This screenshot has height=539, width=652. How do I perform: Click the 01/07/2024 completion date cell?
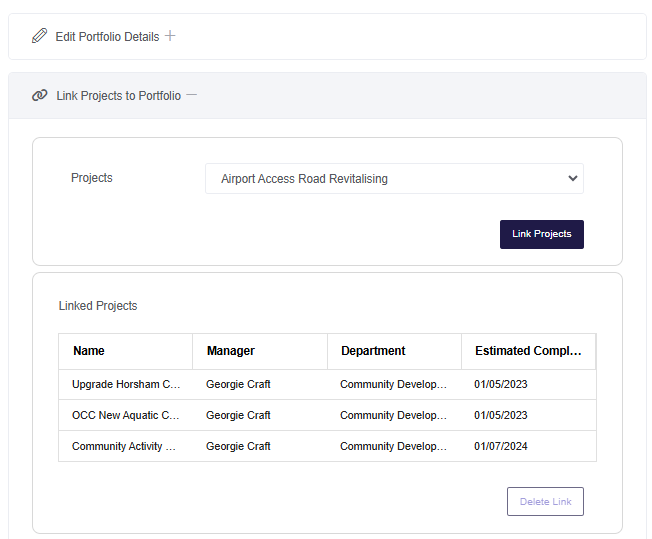[x=501, y=446]
